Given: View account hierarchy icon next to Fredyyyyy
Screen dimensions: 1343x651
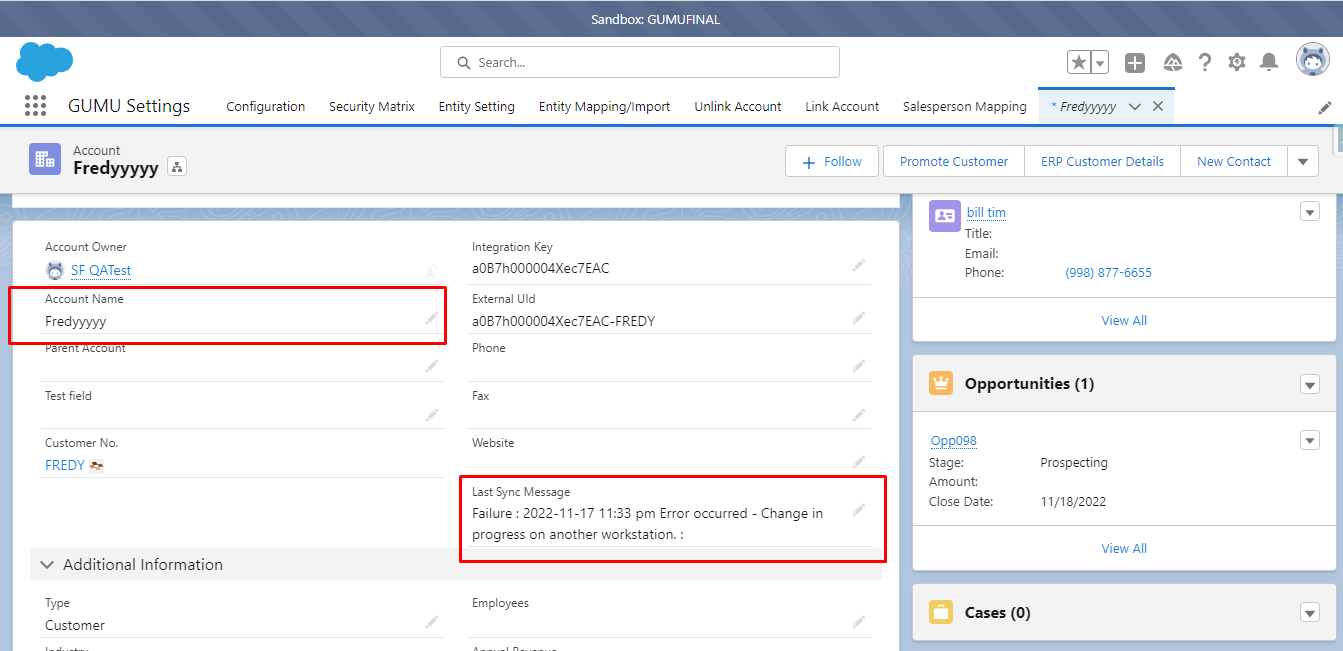Looking at the screenshot, I should coord(177,167).
